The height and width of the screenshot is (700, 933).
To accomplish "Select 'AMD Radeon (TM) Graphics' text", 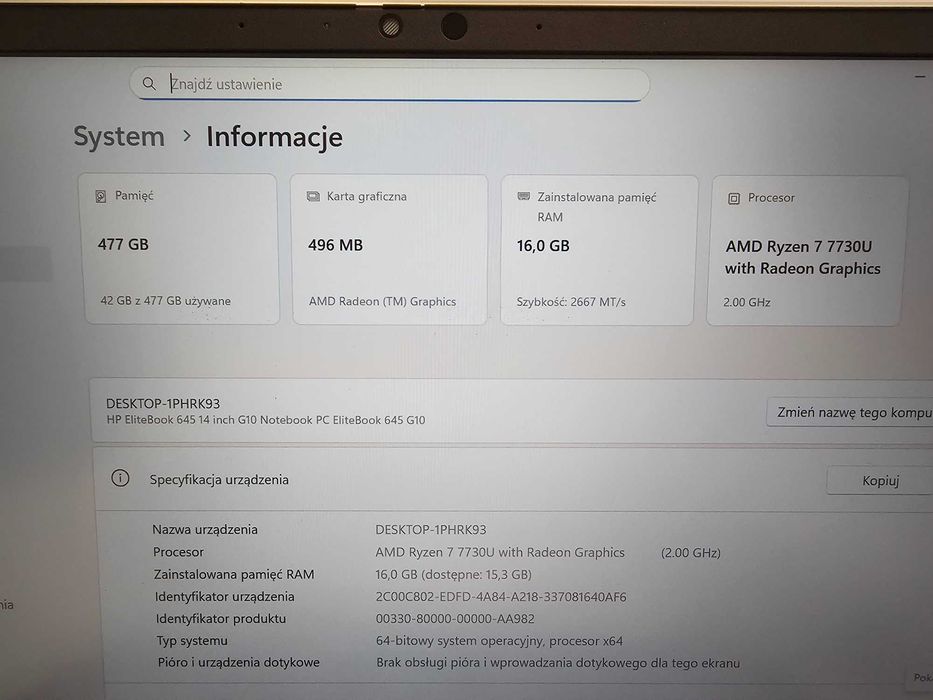I will coord(382,301).
